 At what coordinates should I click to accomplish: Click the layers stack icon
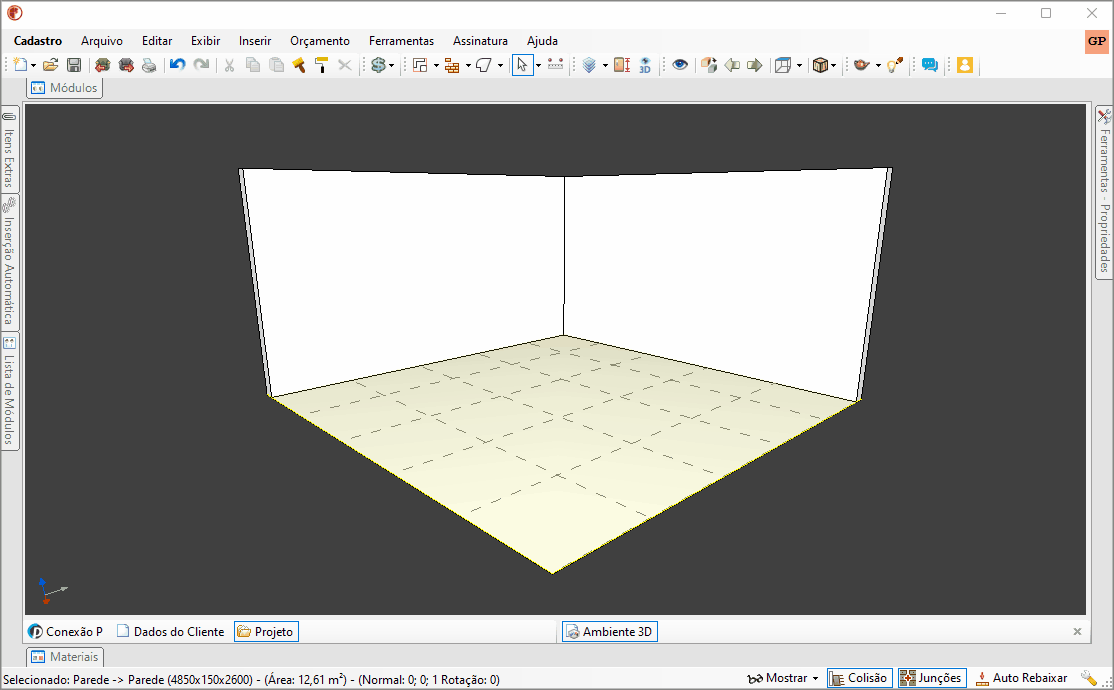click(x=590, y=65)
